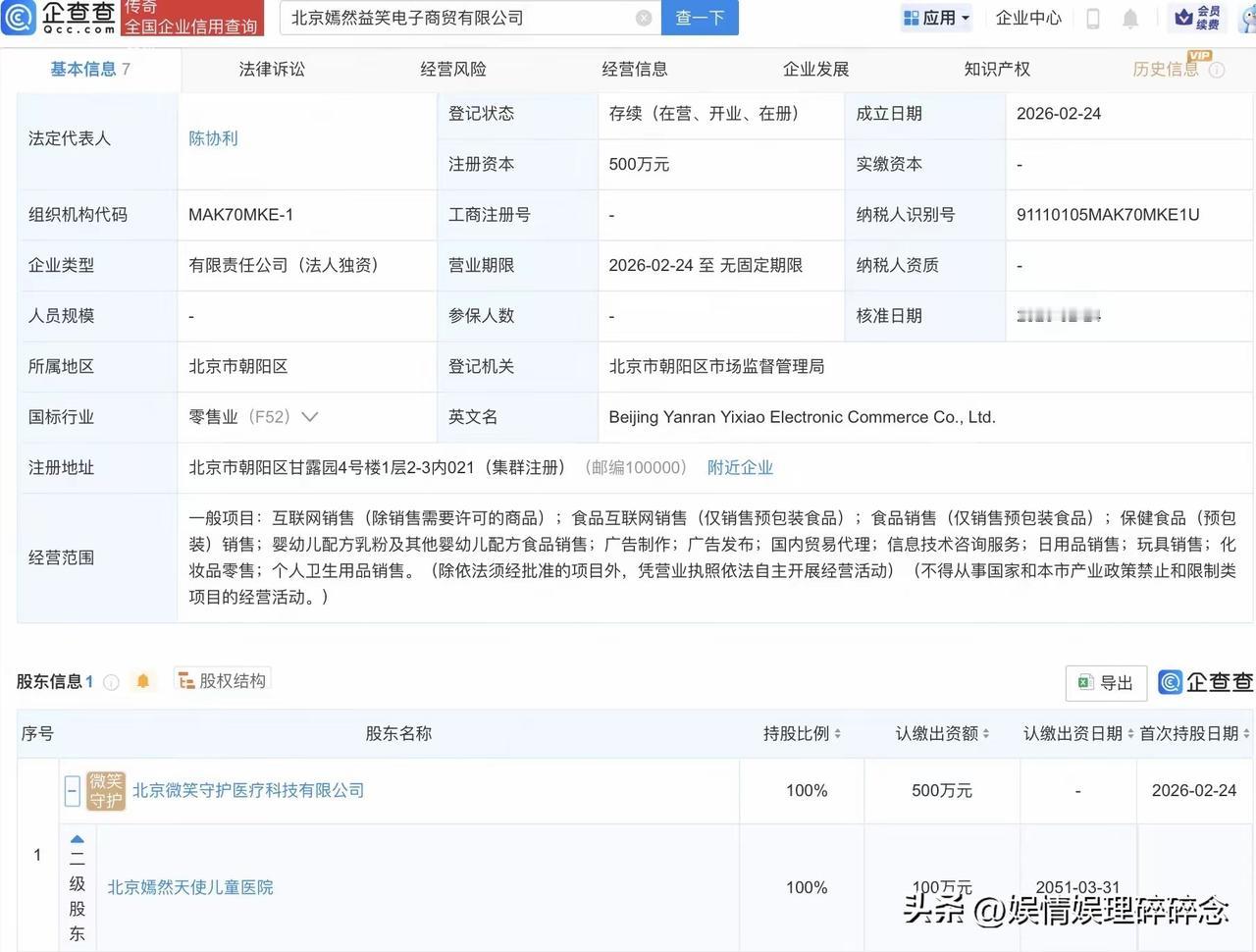1256x952 pixels.
Task: Select 所属地区 value 北京市朝阳区
Action: [238, 367]
